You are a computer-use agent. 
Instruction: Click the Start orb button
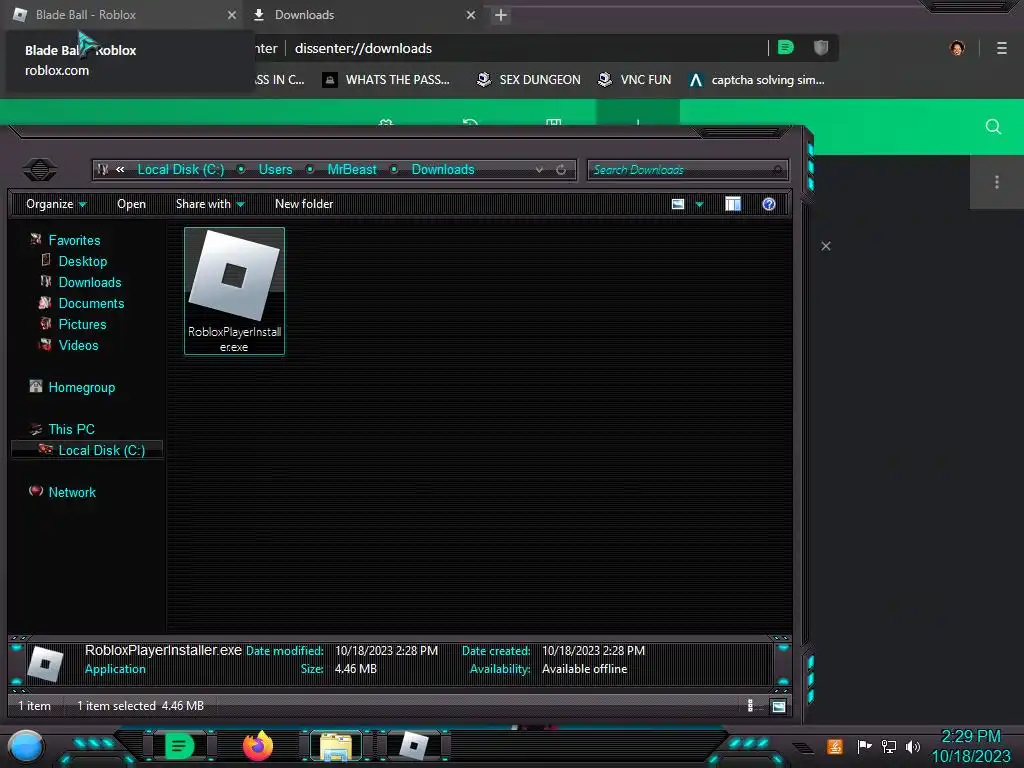(x=25, y=747)
